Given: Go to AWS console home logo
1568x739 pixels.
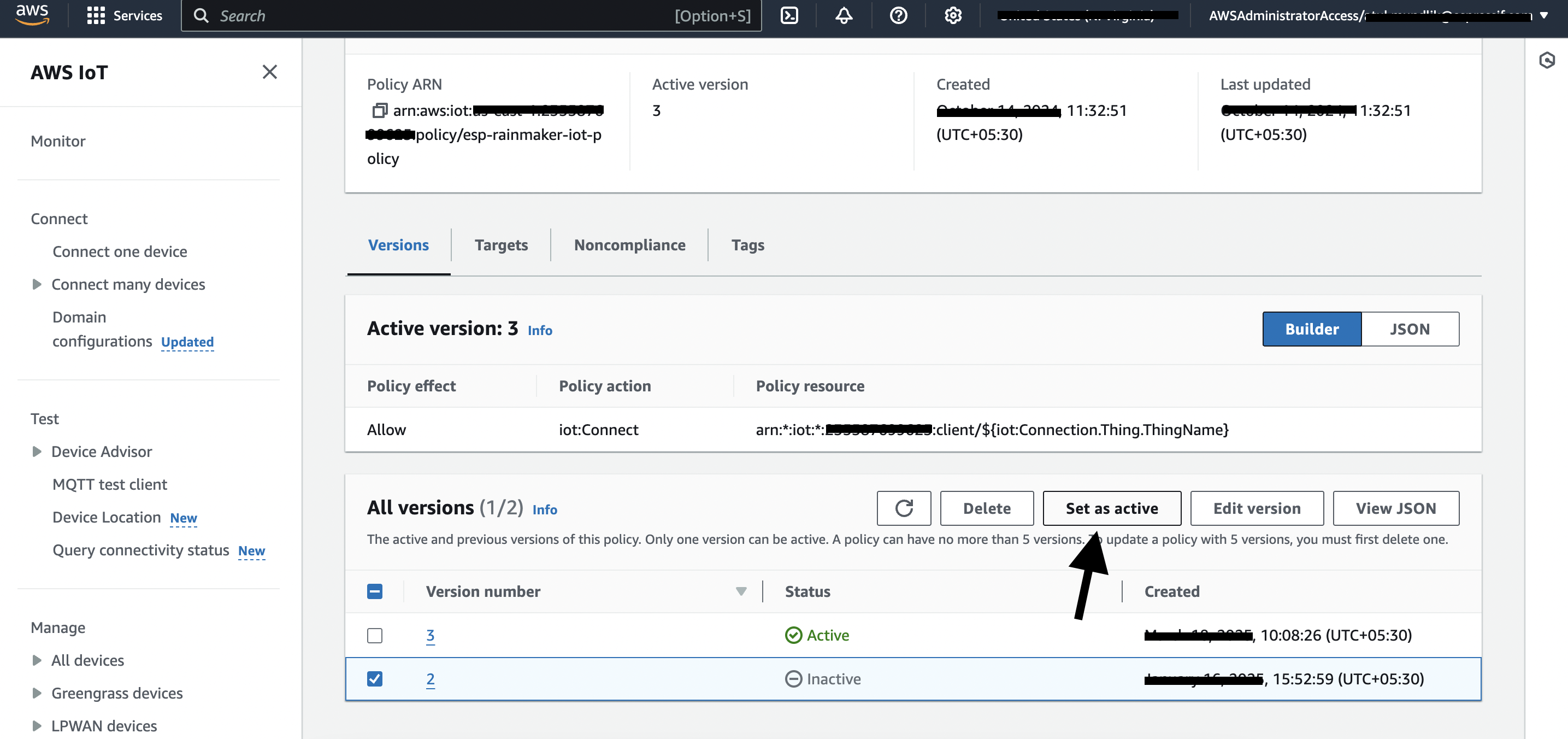Looking at the screenshot, I should 32,15.
